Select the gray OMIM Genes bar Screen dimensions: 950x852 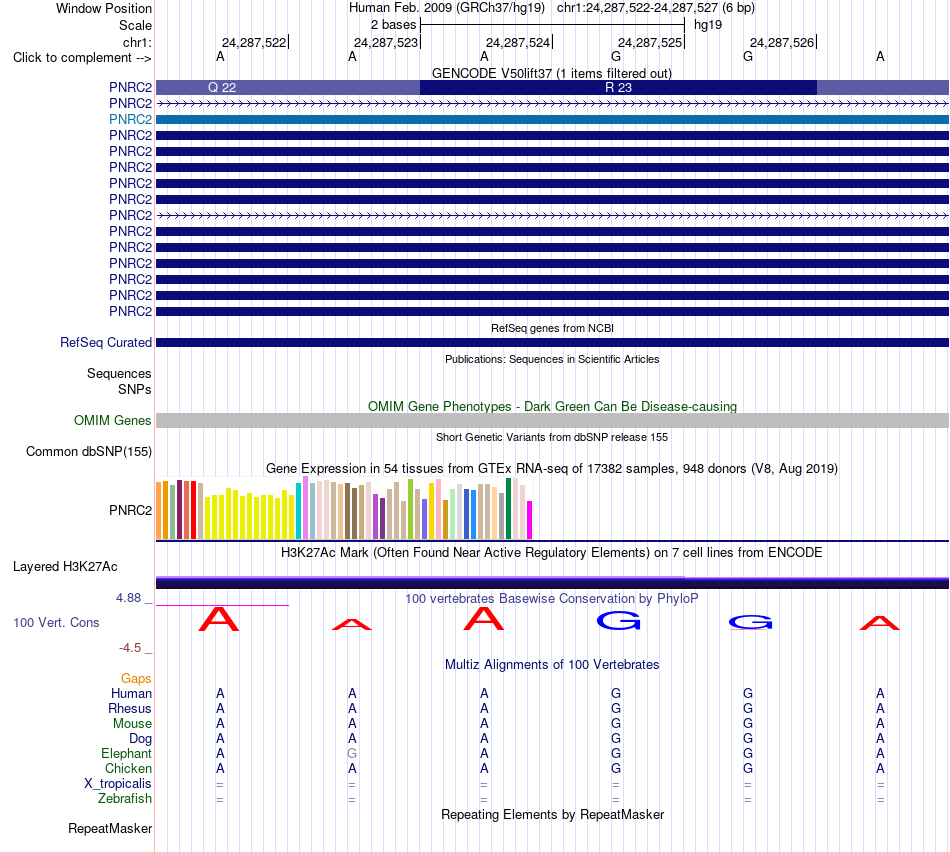(x=552, y=421)
